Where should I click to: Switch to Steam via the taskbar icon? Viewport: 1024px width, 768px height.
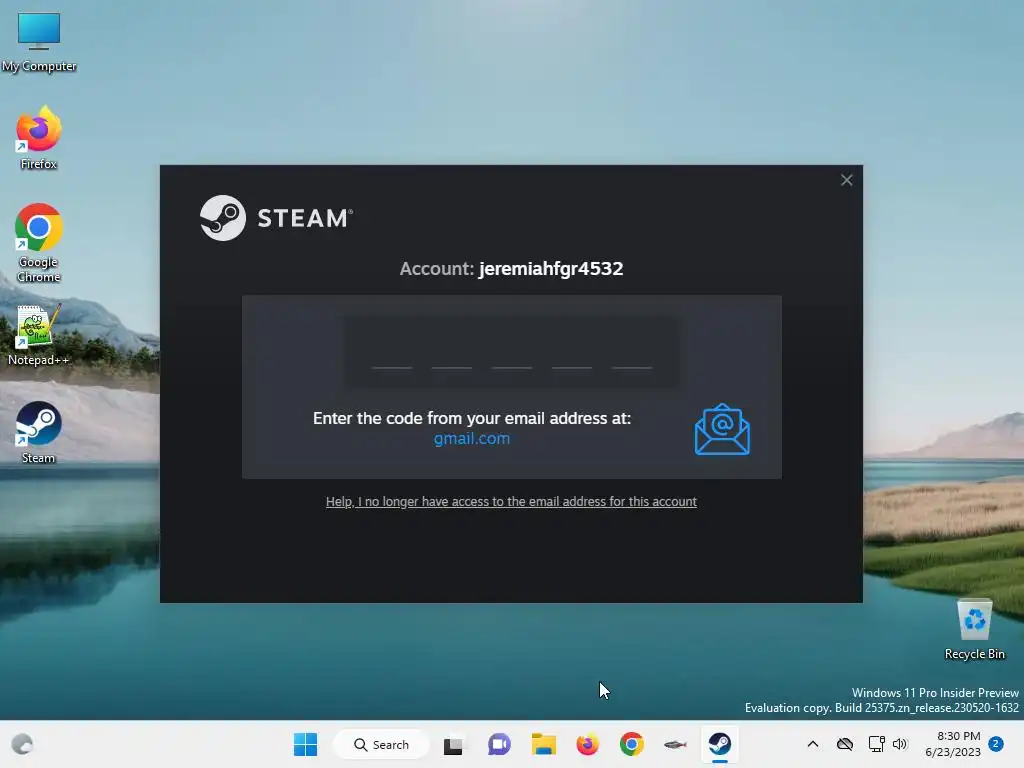720,744
